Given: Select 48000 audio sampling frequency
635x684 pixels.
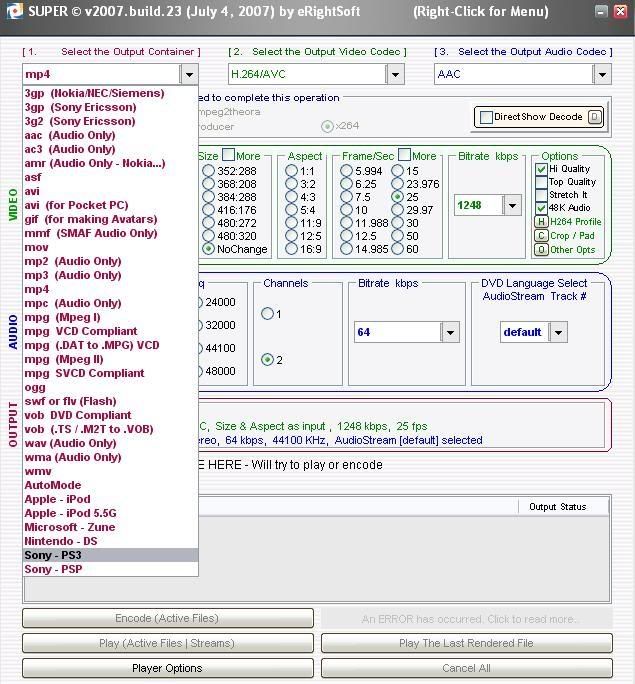Looking at the screenshot, I should pos(217,371).
